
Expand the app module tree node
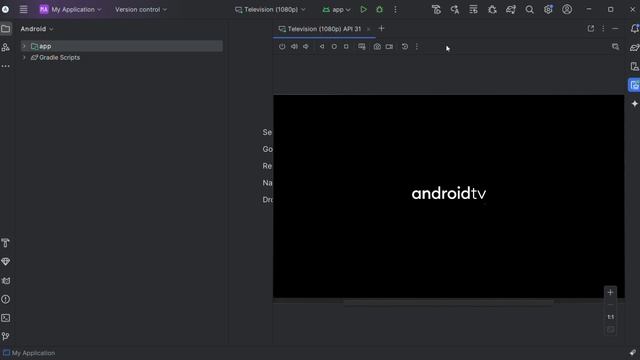(x=24, y=46)
